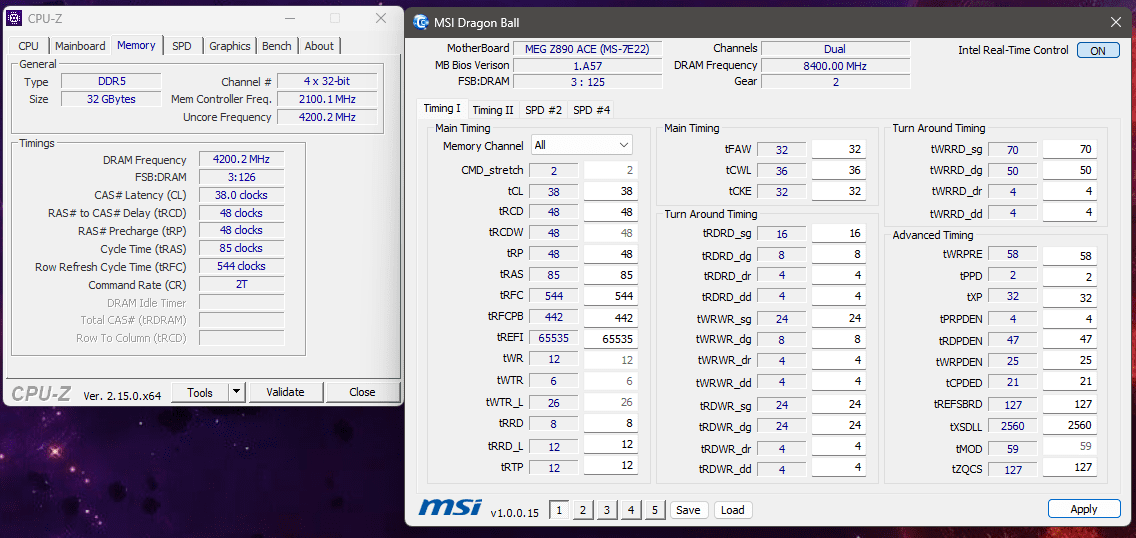This screenshot has width=1136, height=538.
Task: Click the tREFSBRD editable value field
Action: 1069,404
